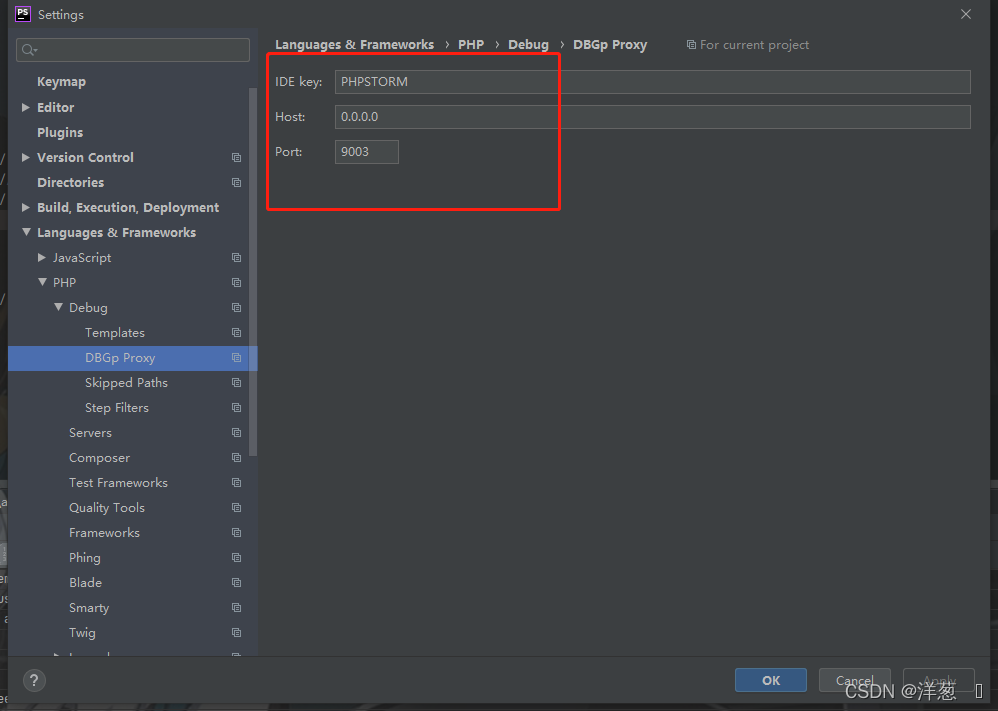This screenshot has width=998, height=711.
Task: Open the Plugins settings page
Action: [60, 132]
